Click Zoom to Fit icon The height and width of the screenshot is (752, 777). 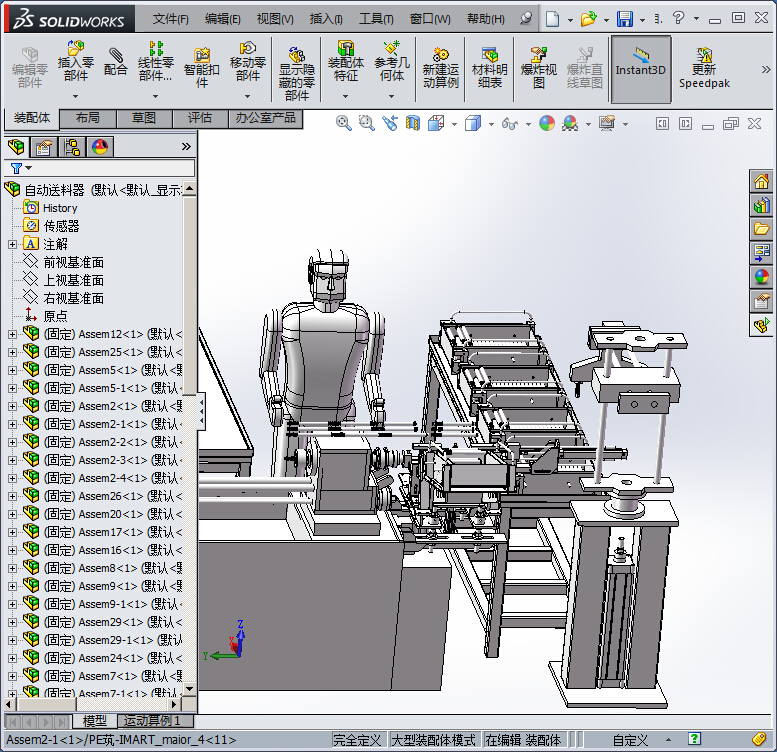343,122
